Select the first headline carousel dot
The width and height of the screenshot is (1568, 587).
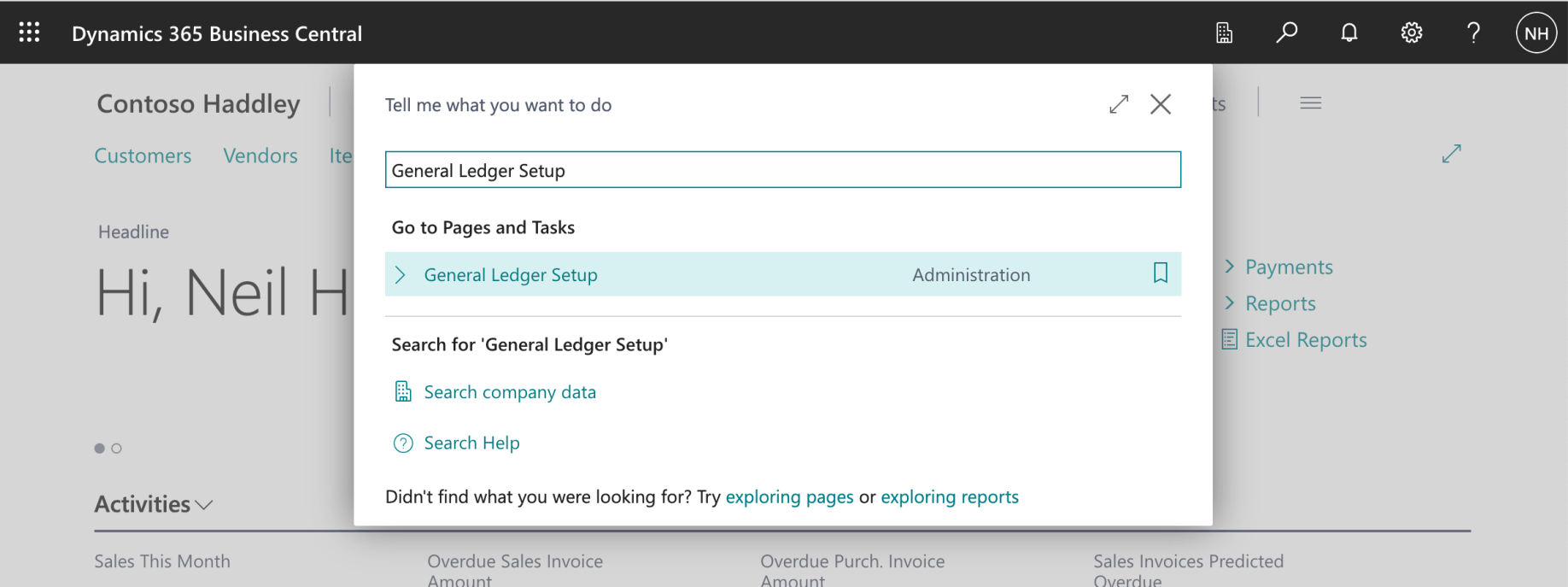pyautogui.click(x=99, y=449)
